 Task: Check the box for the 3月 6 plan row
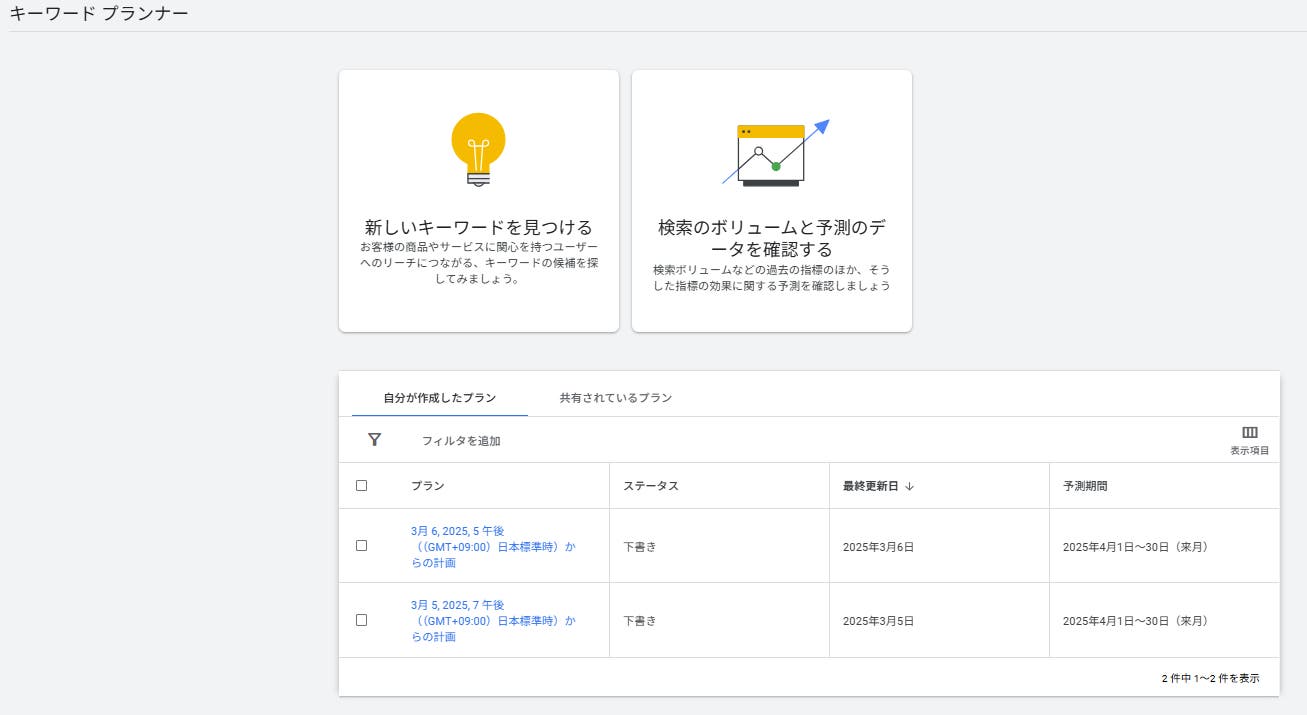pyautogui.click(x=362, y=546)
